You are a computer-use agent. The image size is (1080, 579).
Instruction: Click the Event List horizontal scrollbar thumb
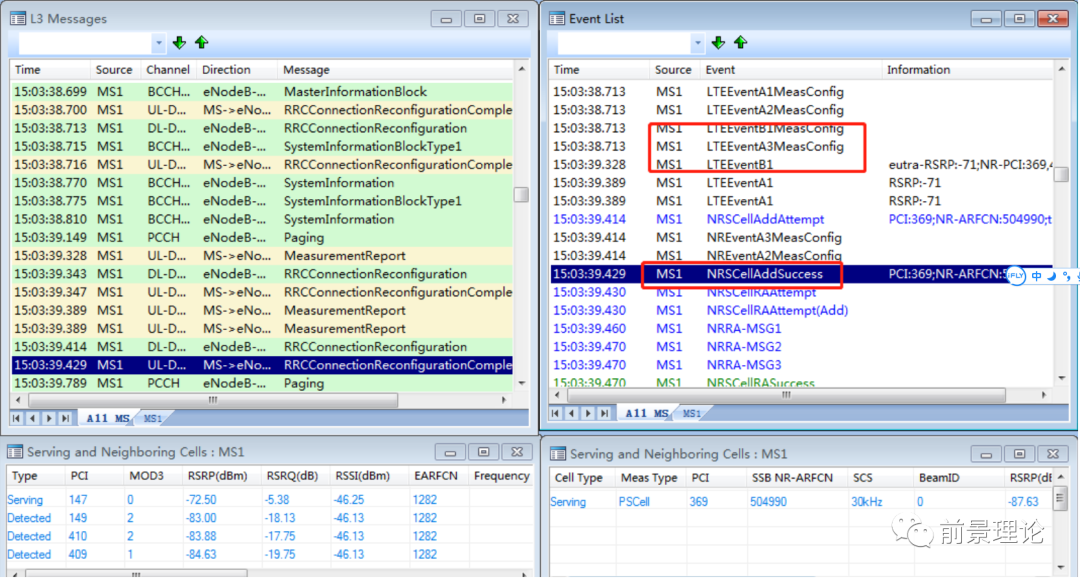pos(786,395)
